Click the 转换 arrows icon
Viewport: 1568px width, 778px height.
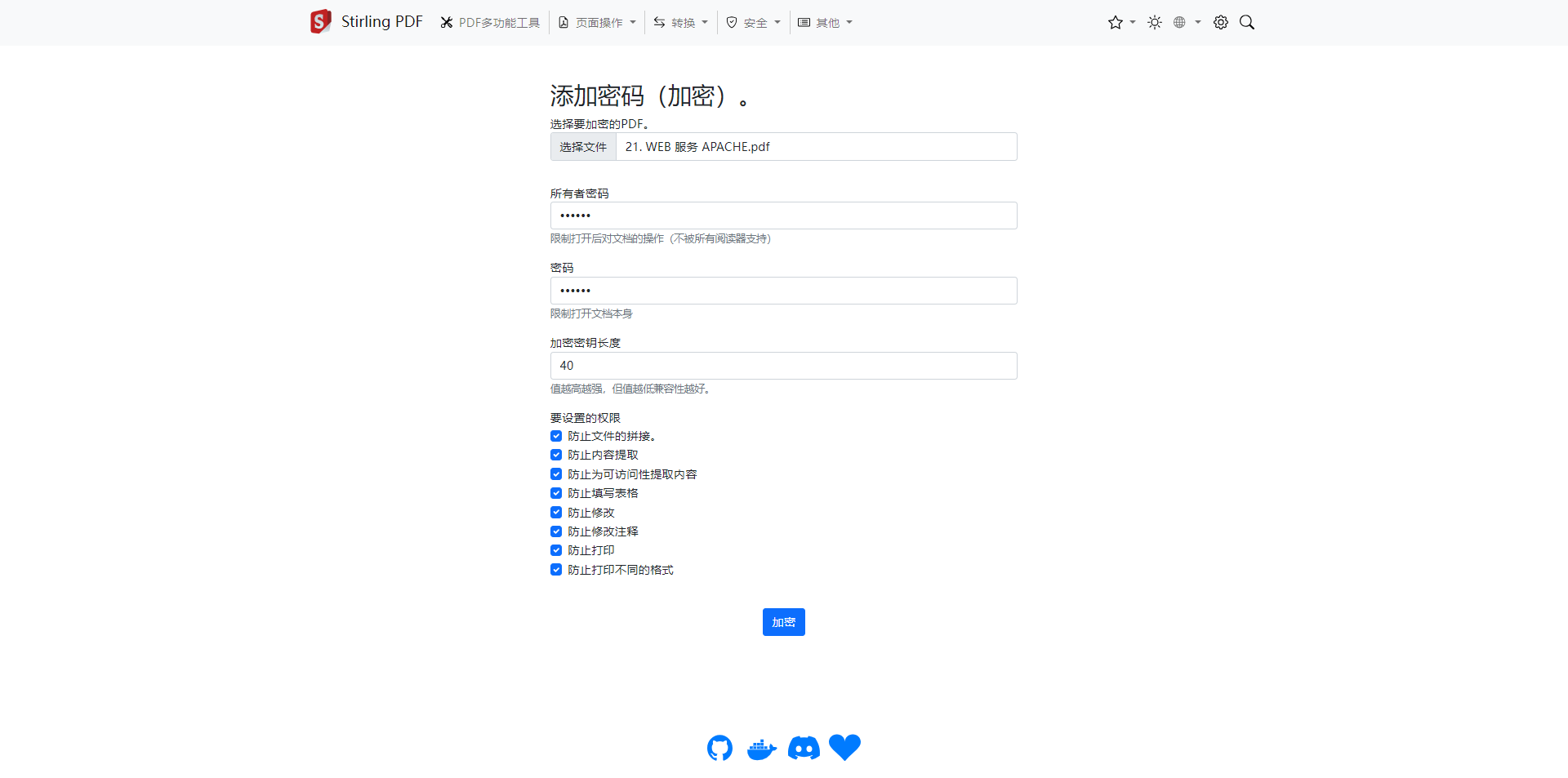660,23
